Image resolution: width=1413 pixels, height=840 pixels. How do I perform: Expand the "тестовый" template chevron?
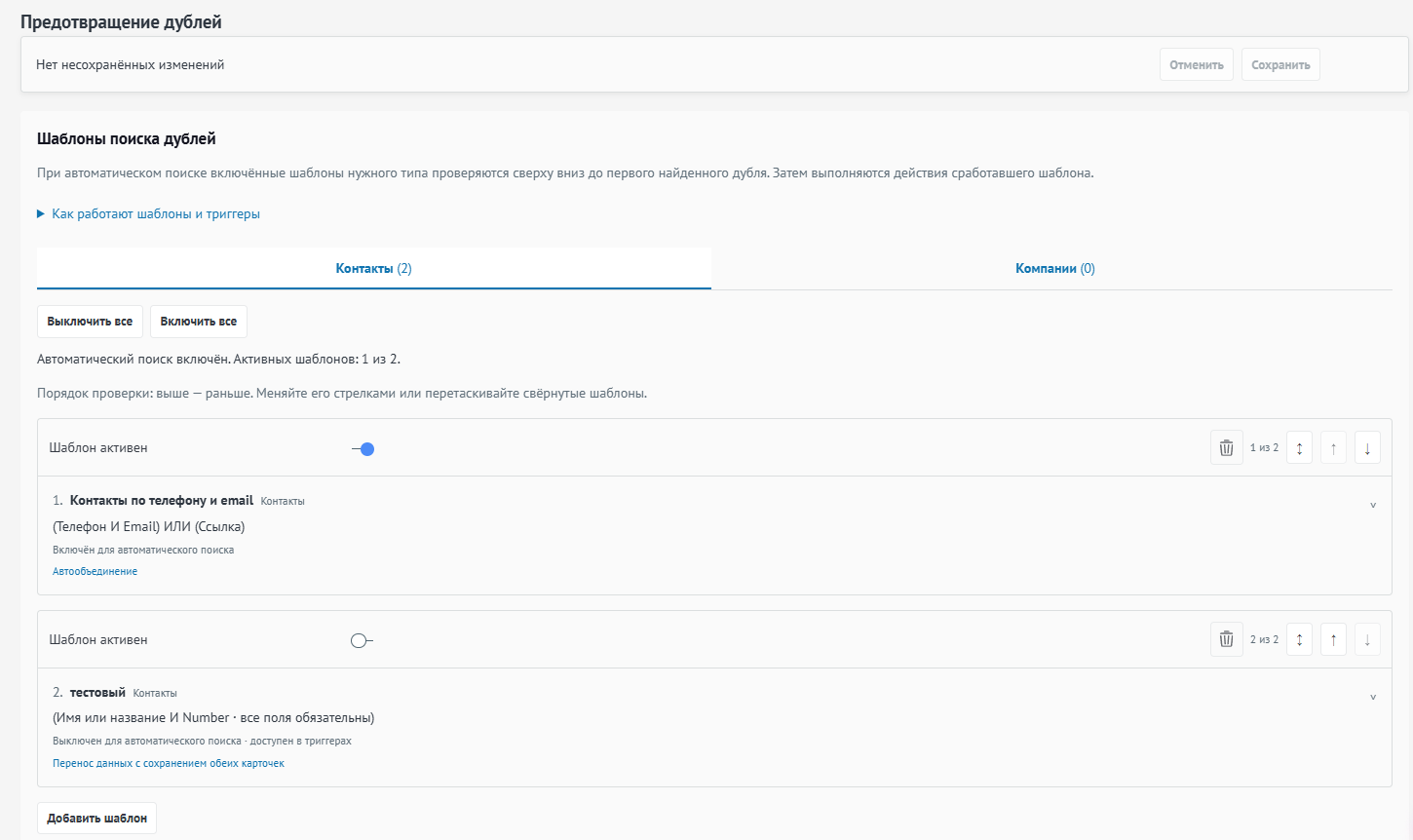(1373, 697)
